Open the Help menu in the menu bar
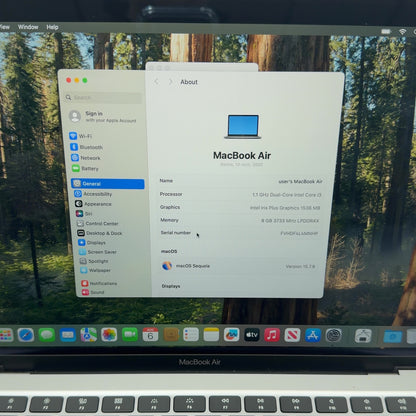 tap(52, 27)
